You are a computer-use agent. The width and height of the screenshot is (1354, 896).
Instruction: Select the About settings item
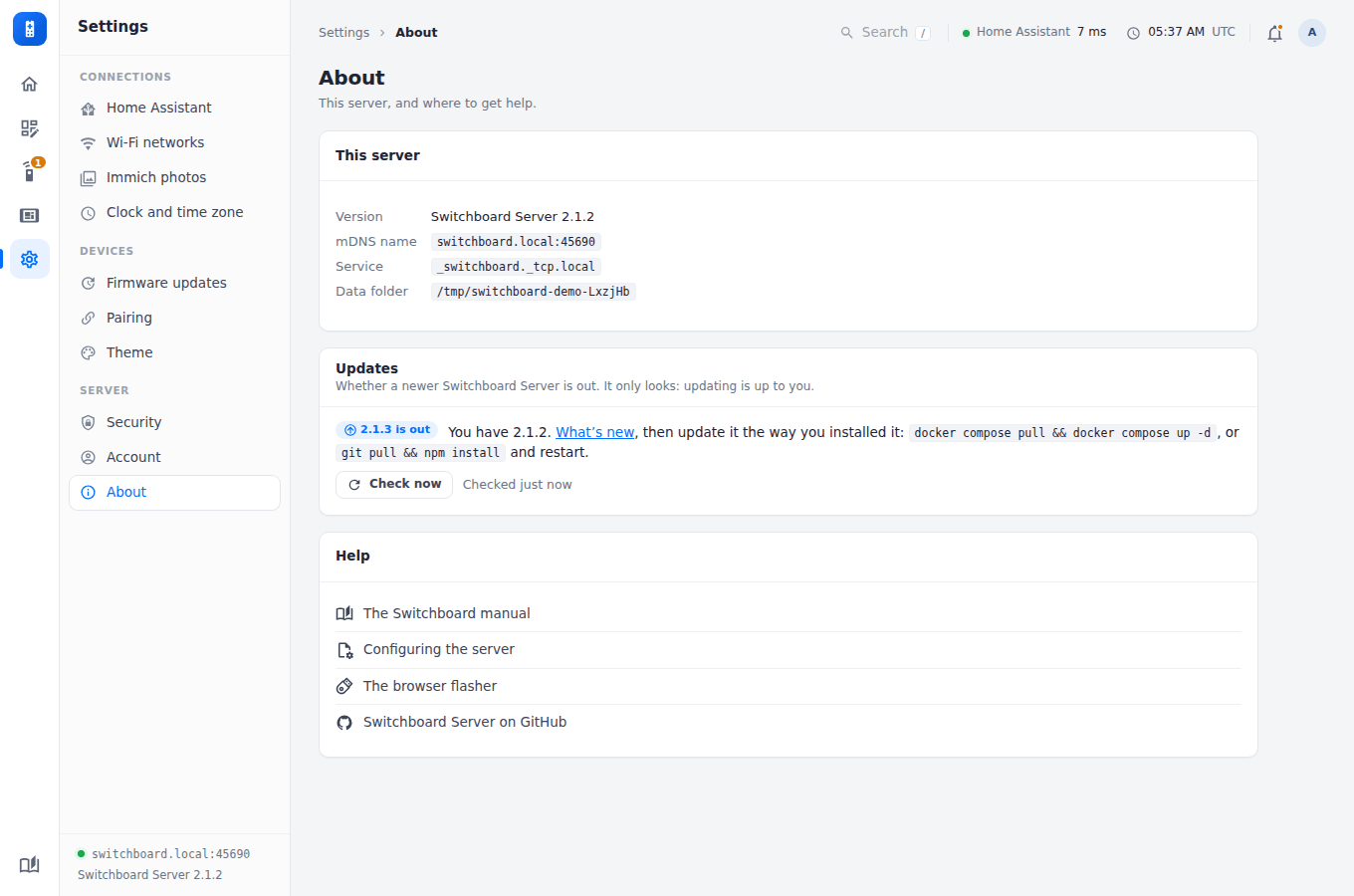tap(174, 493)
